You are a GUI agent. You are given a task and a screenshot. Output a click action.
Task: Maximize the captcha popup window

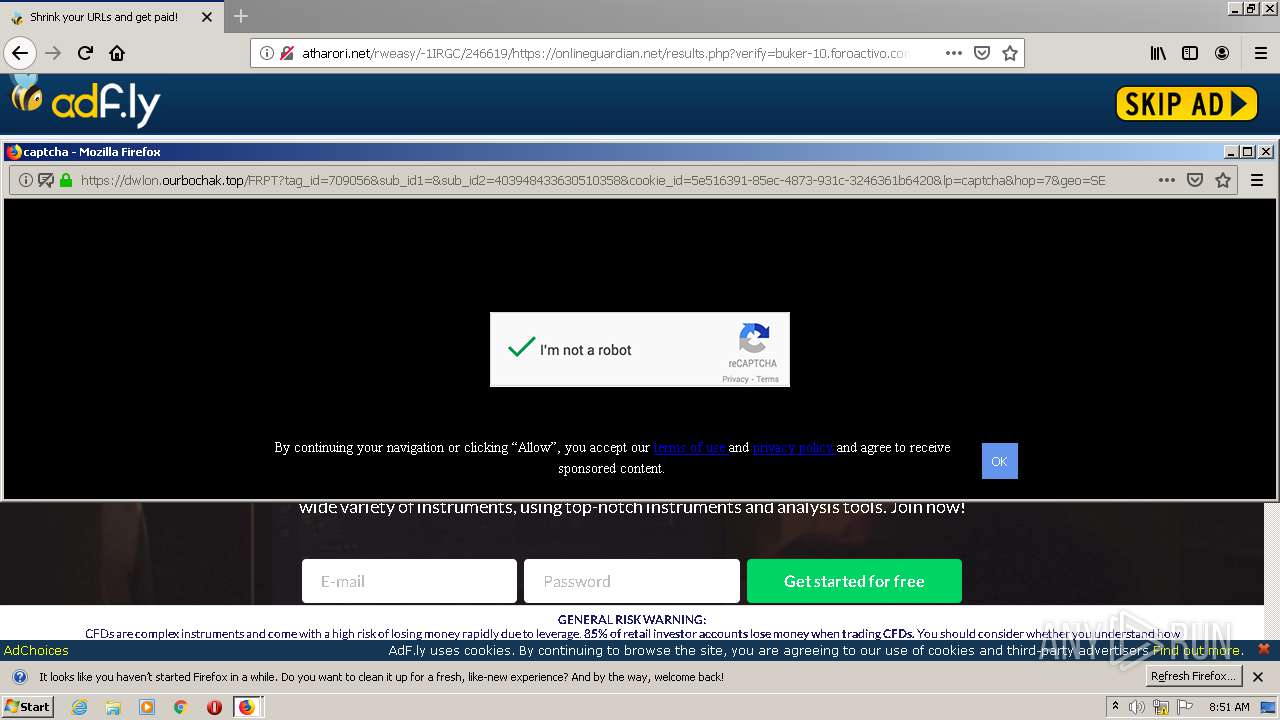[1247, 152]
